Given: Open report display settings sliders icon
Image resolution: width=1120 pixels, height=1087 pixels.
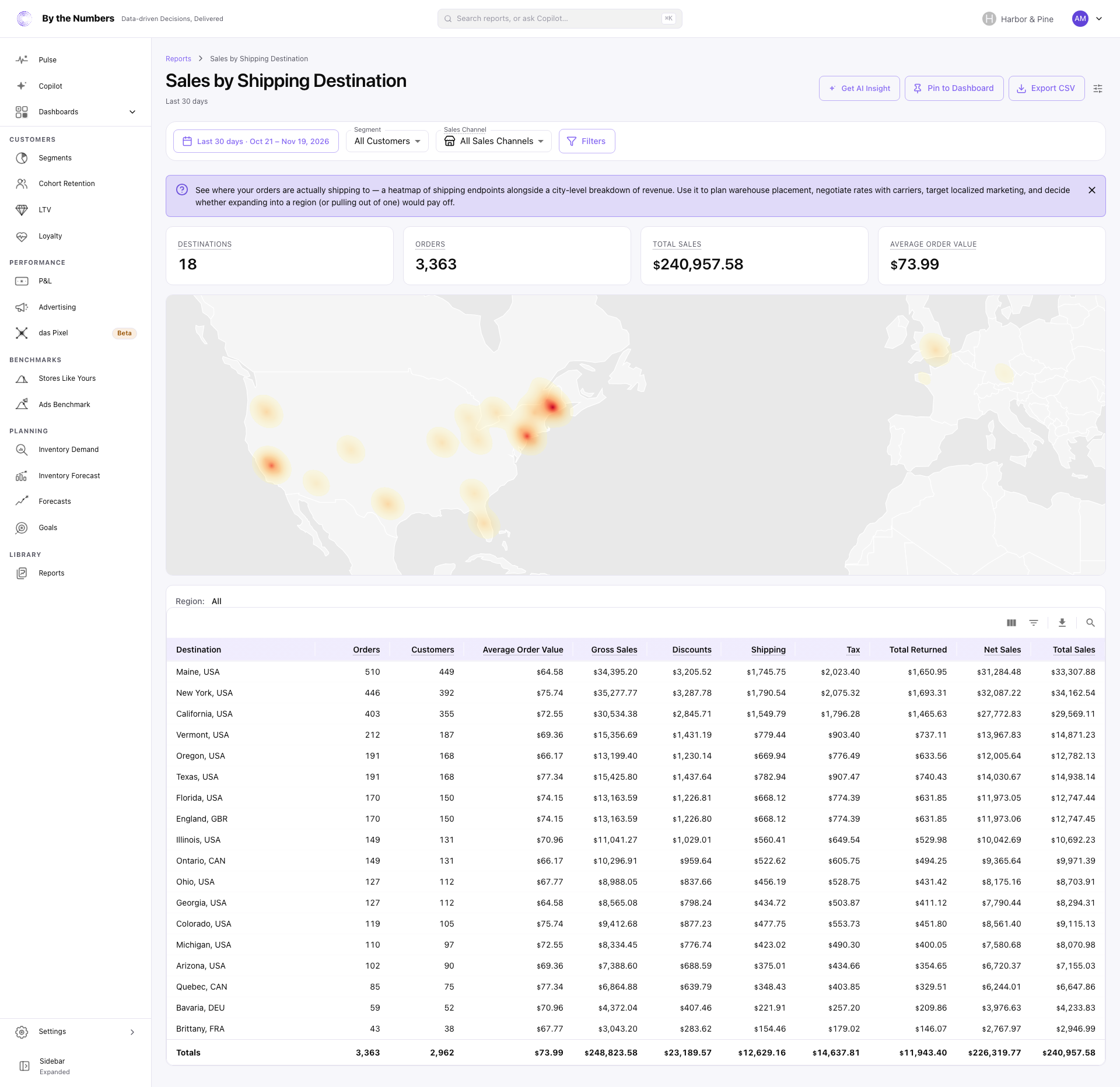Looking at the screenshot, I should (x=1098, y=89).
